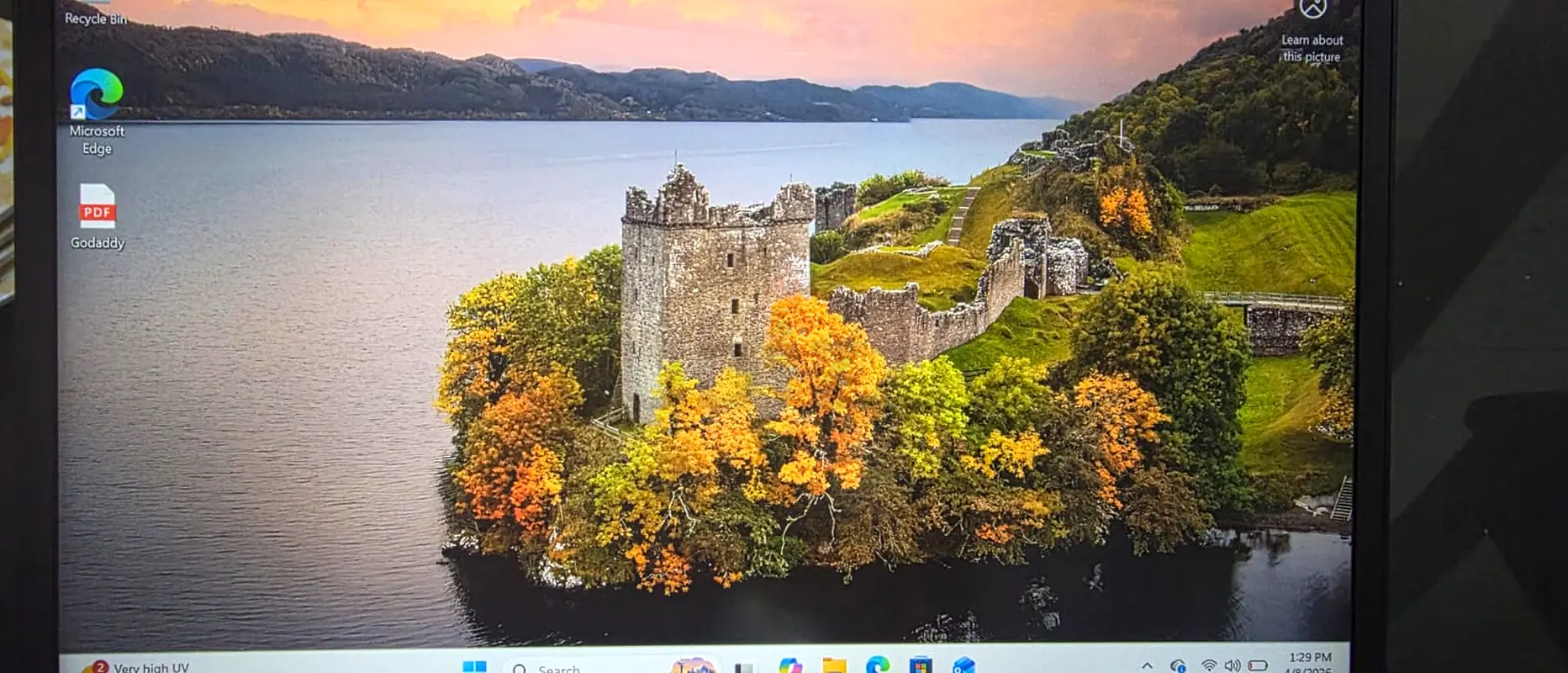1568x673 pixels.
Task: Open the Windows Start menu
Action: pos(474,667)
